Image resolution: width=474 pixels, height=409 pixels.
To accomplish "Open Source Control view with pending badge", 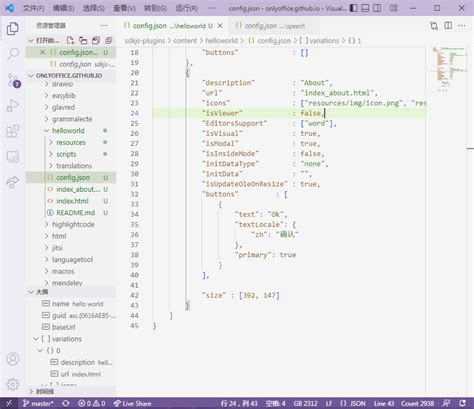I will coord(14,80).
